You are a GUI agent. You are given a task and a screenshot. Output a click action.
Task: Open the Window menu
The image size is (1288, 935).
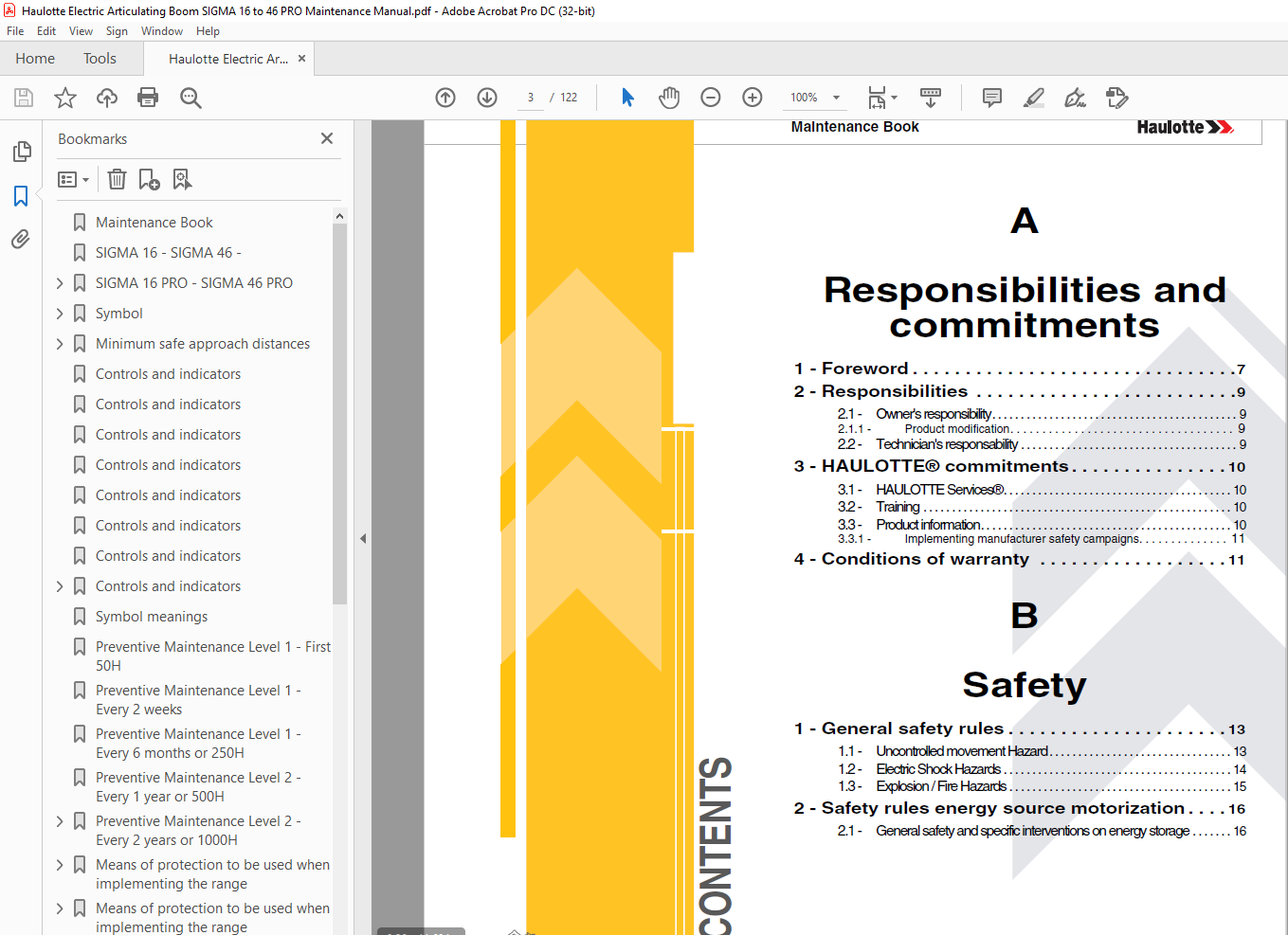pyautogui.click(x=162, y=31)
